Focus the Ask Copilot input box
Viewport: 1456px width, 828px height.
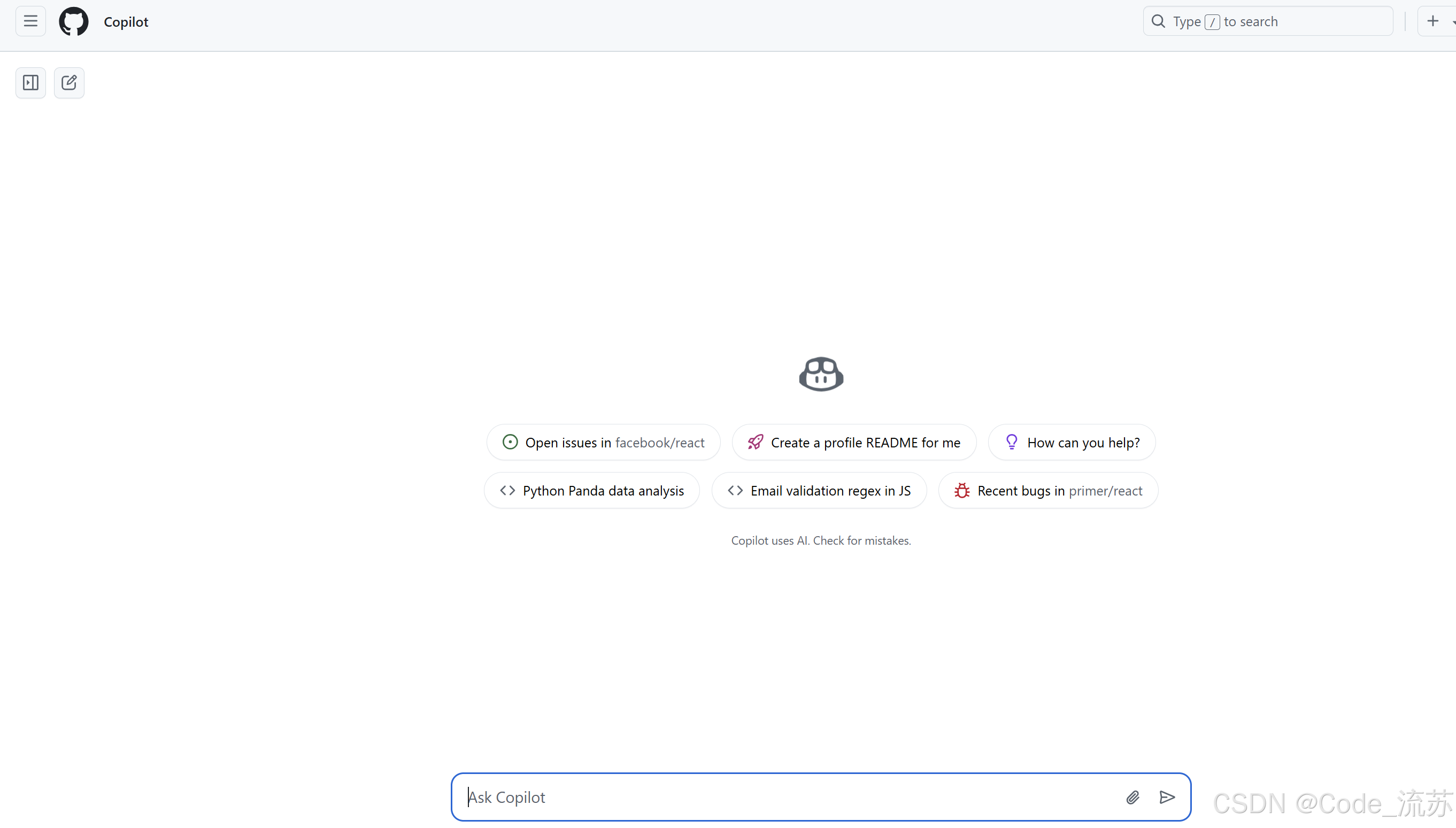click(785, 798)
